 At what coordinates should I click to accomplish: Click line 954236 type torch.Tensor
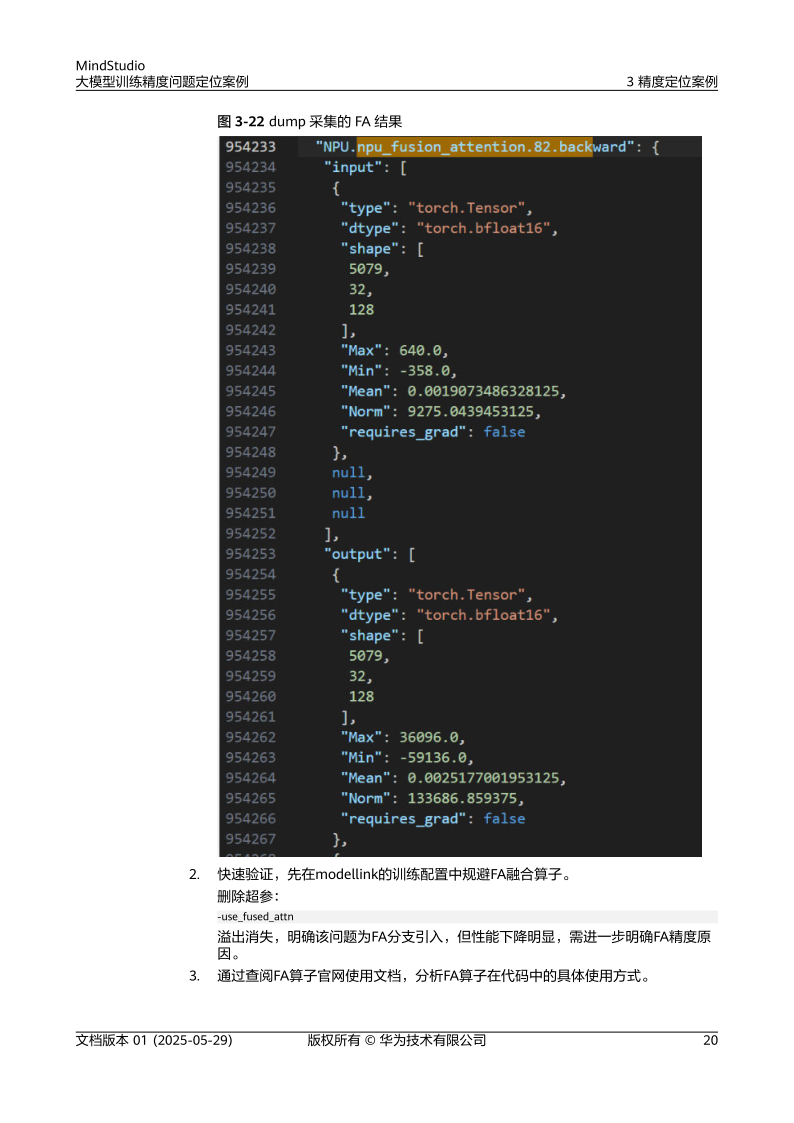(436, 208)
